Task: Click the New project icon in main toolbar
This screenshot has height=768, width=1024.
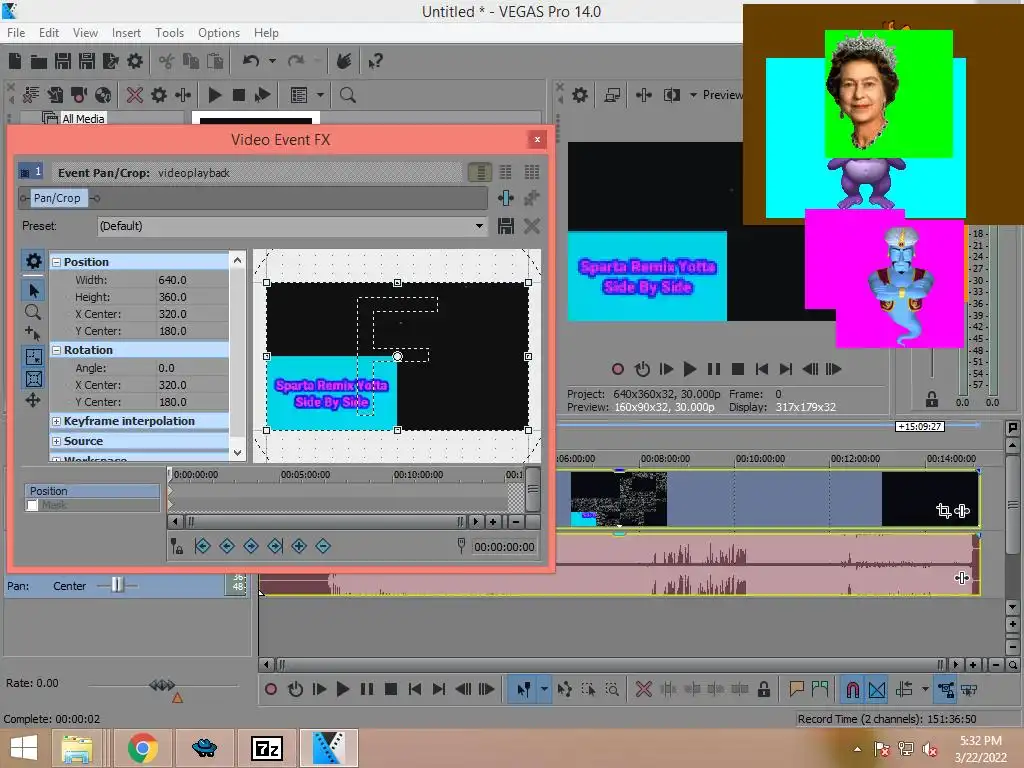Action: [x=15, y=61]
